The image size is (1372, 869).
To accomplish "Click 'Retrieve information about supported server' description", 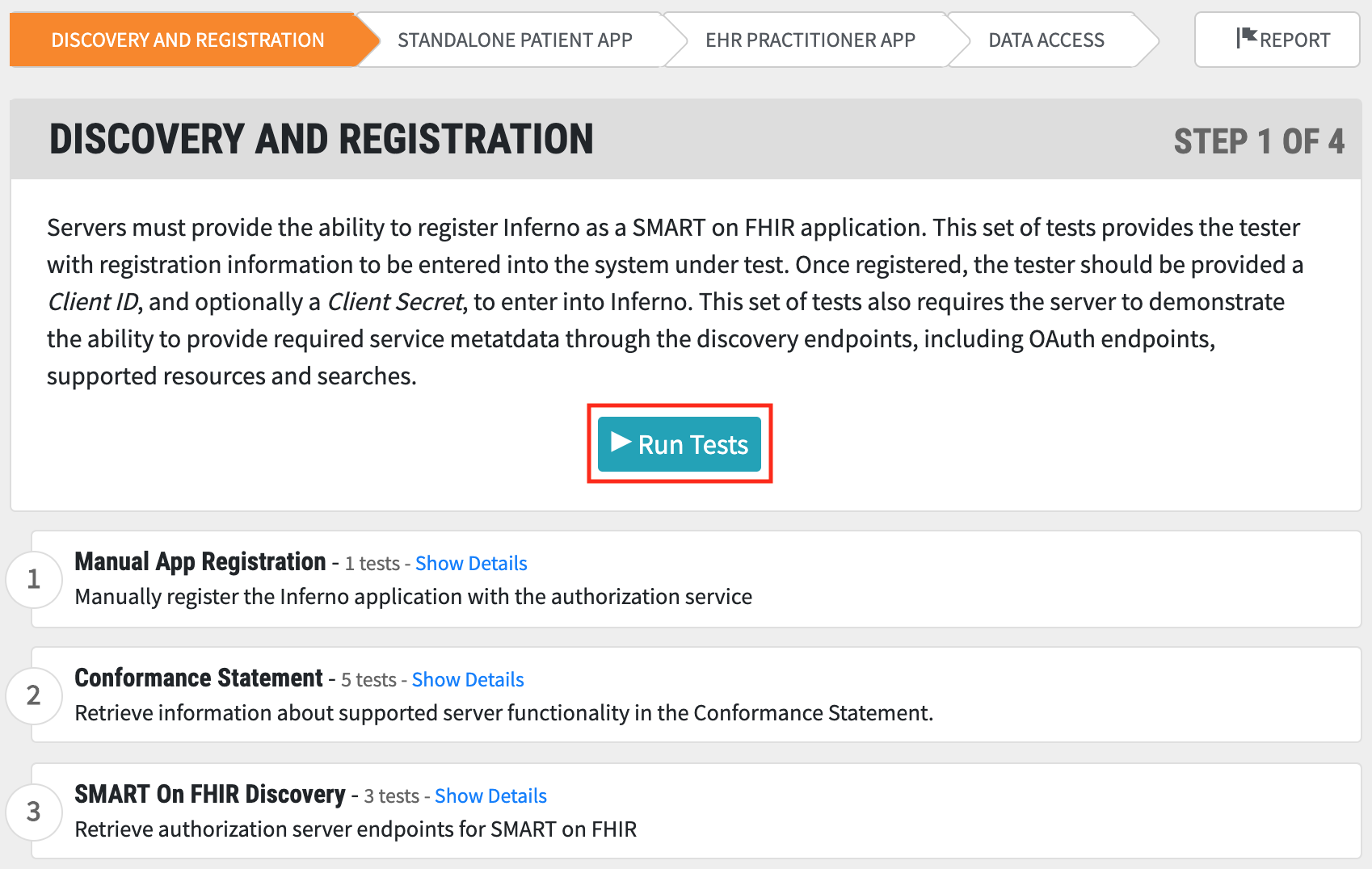I will (x=504, y=713).
